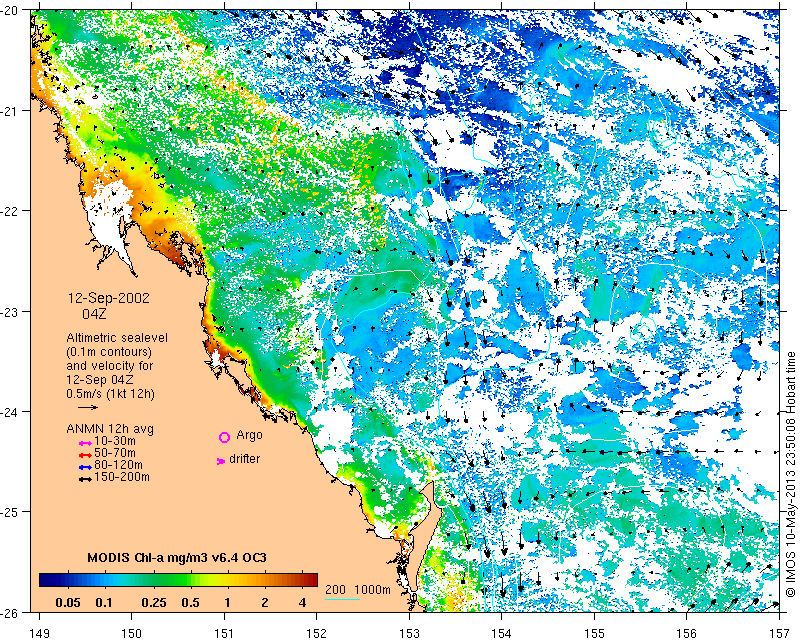800x640 pixels.
Task: Click the magenta drifter arrow symbol in legend
Action: point(221,461)
